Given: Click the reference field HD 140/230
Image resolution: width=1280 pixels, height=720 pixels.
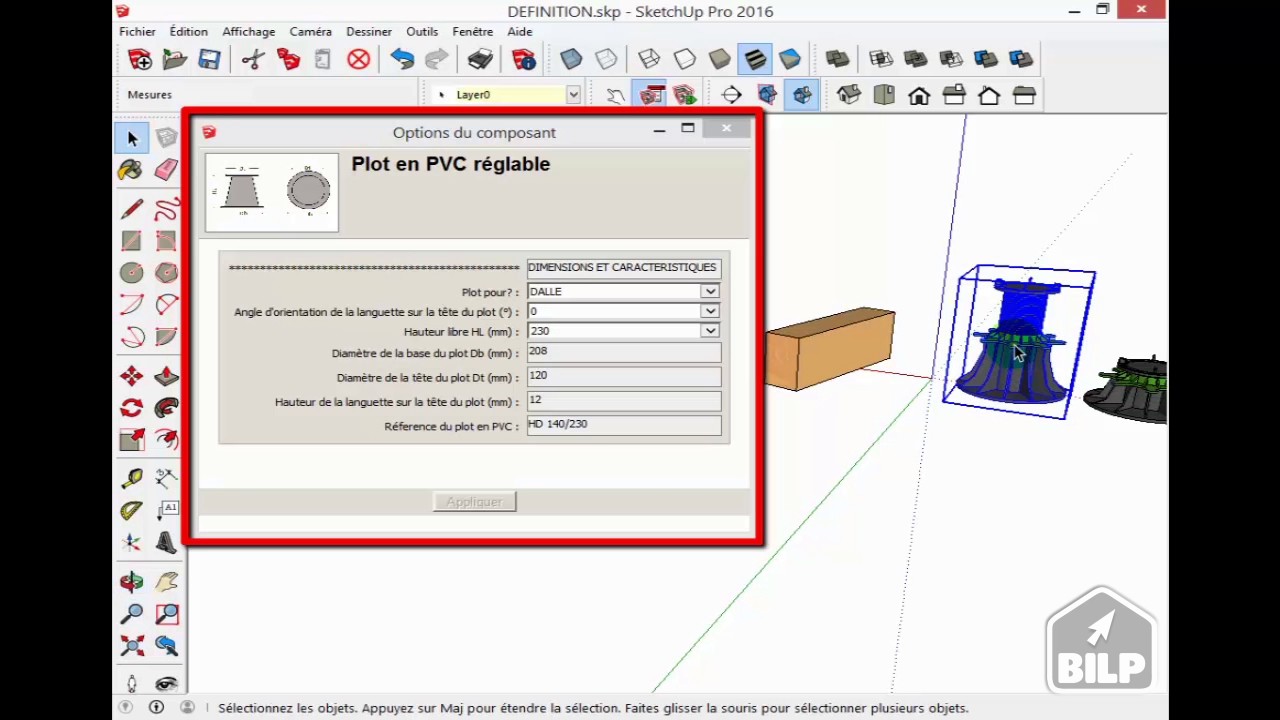Looking at the screenshot, I should (x=624, y=424).
